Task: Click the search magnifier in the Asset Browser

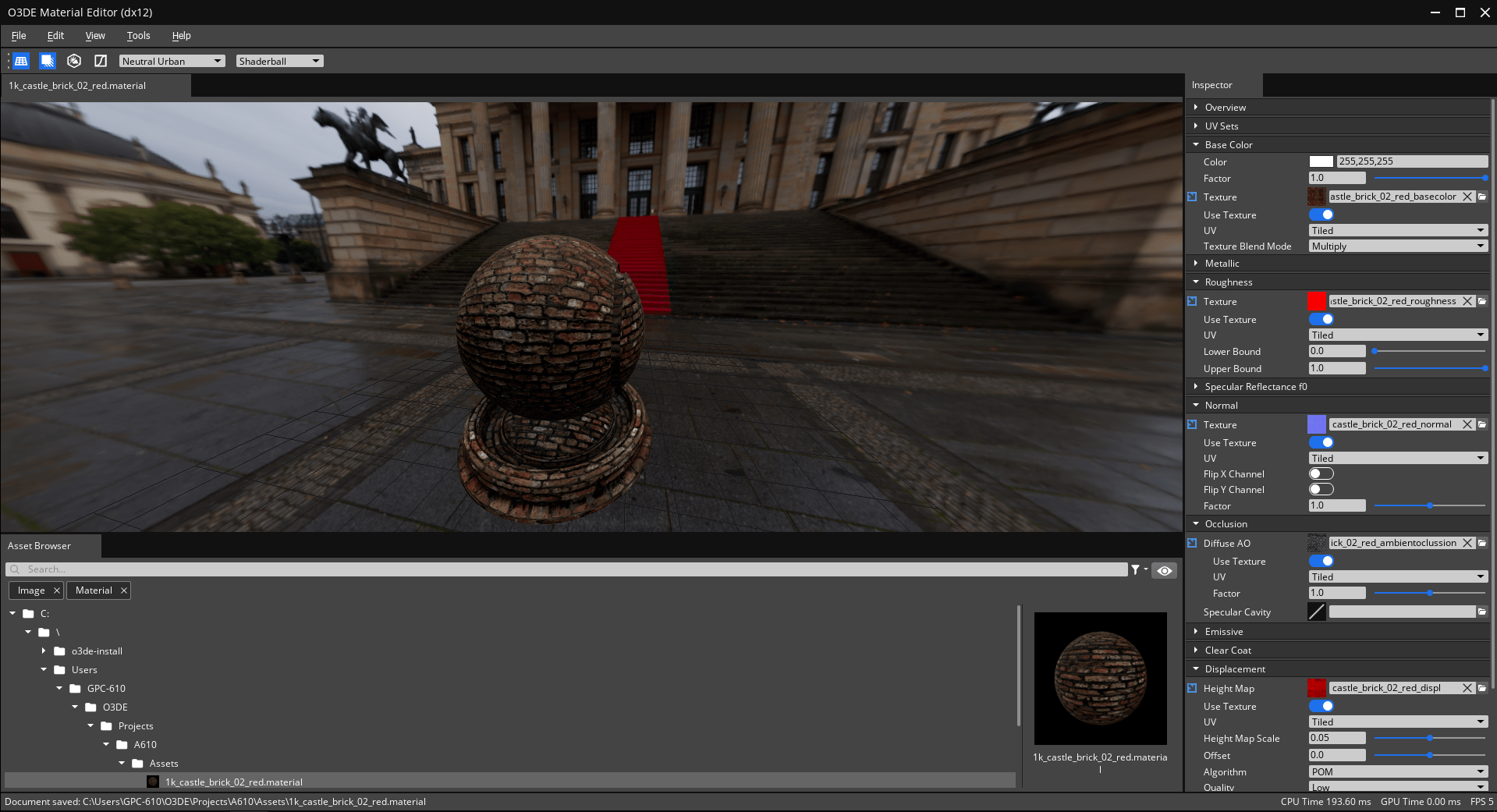Action: coord(13,569)
